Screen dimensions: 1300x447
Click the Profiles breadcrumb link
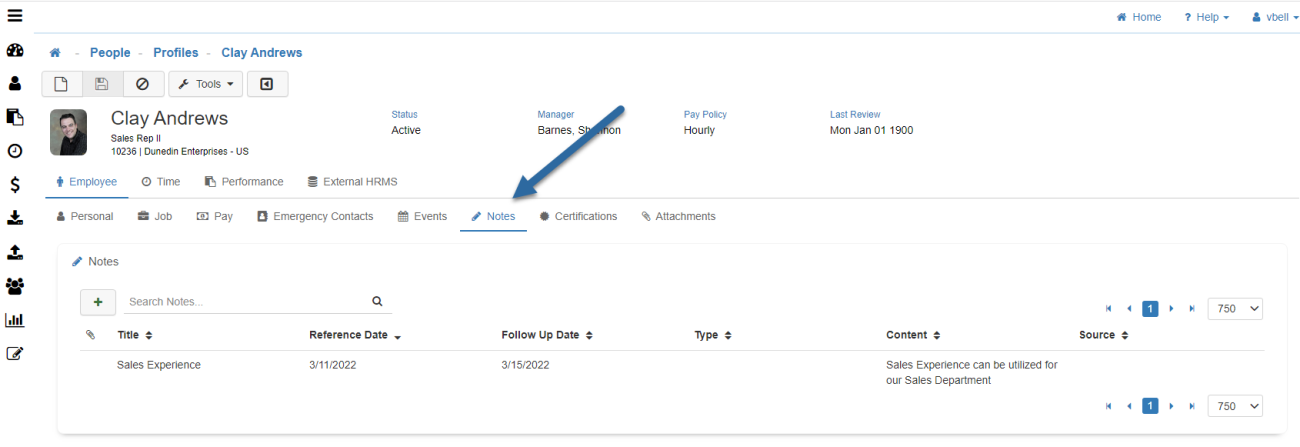pos(175,53)
